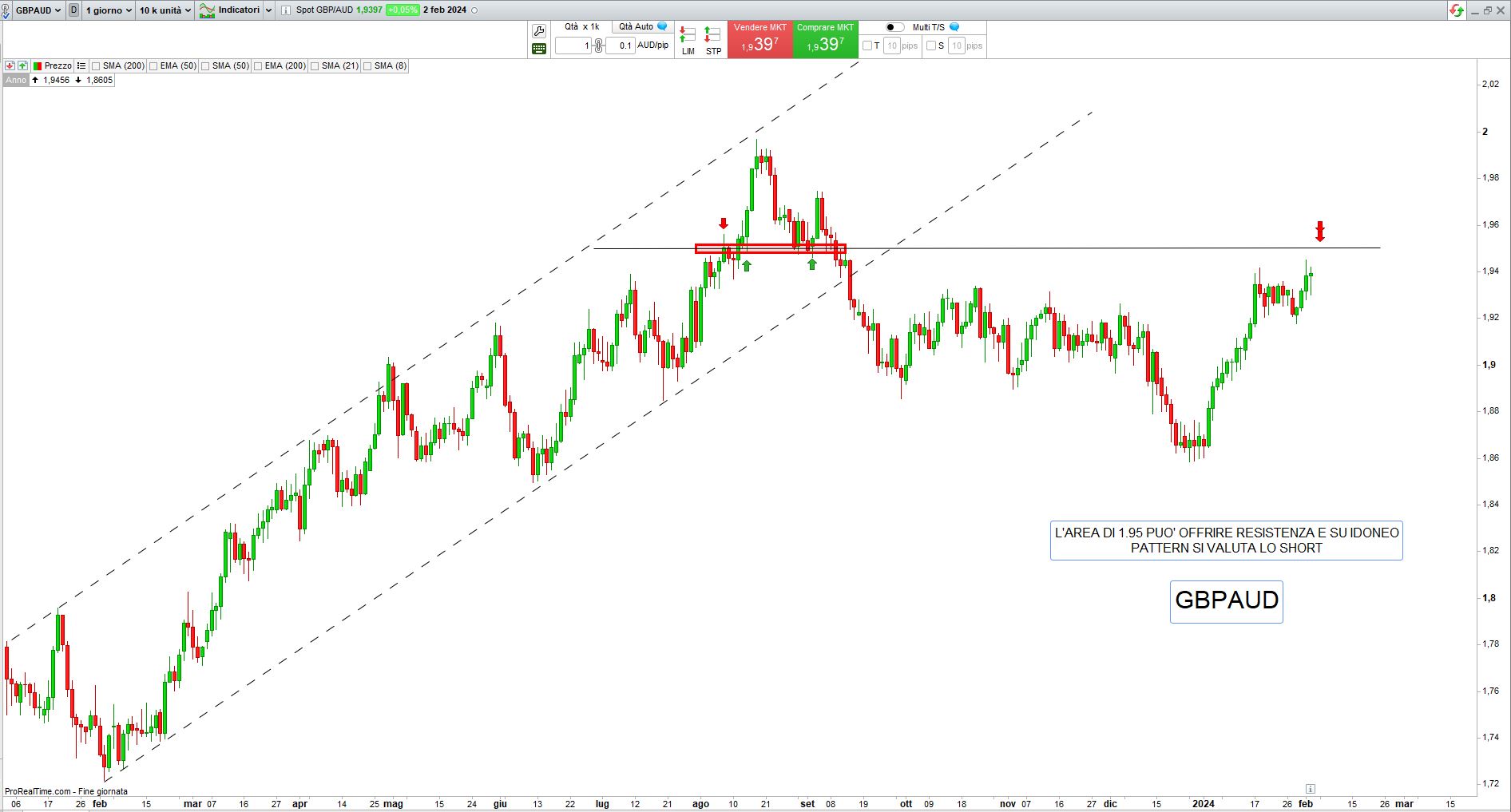Click the green keyboard shortcut icon
The width and height of the screenshot is (1511, 812).
(x=539, y=49)
